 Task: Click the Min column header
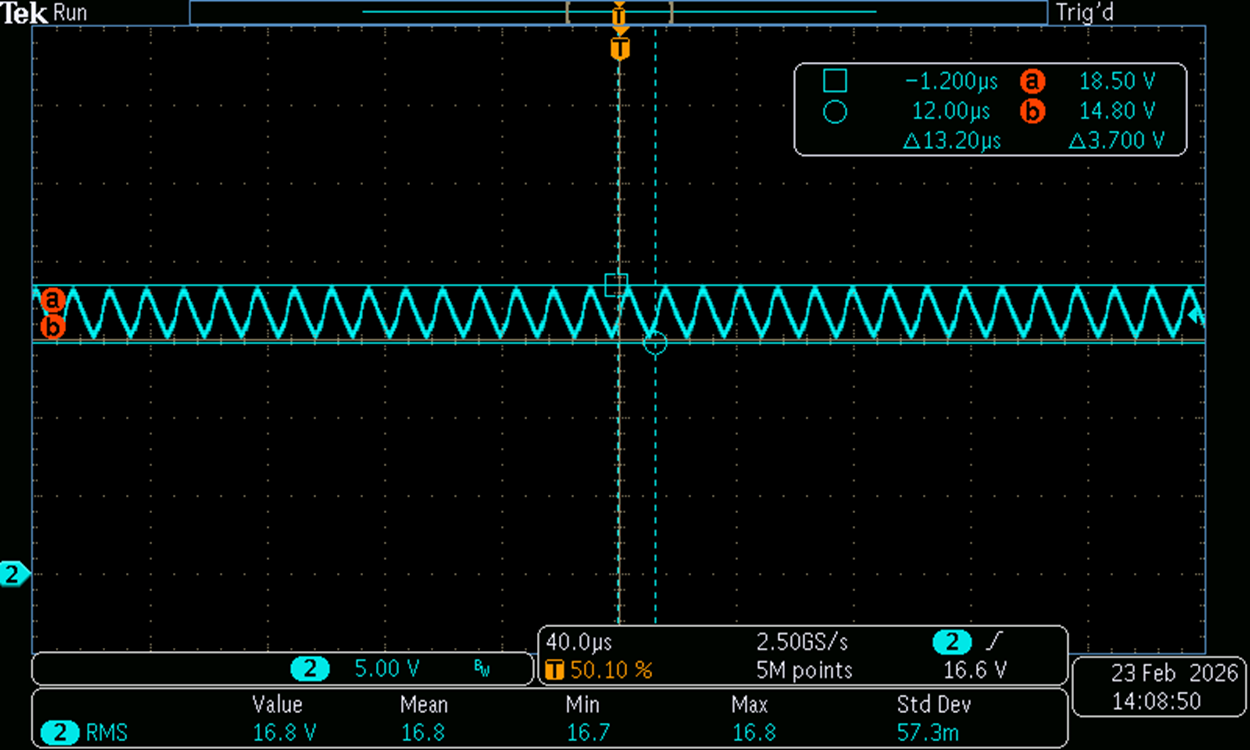(x=582, y=705)
